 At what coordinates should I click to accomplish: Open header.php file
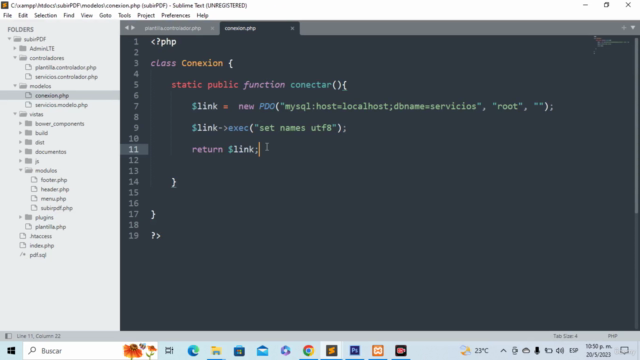[55, 189]
